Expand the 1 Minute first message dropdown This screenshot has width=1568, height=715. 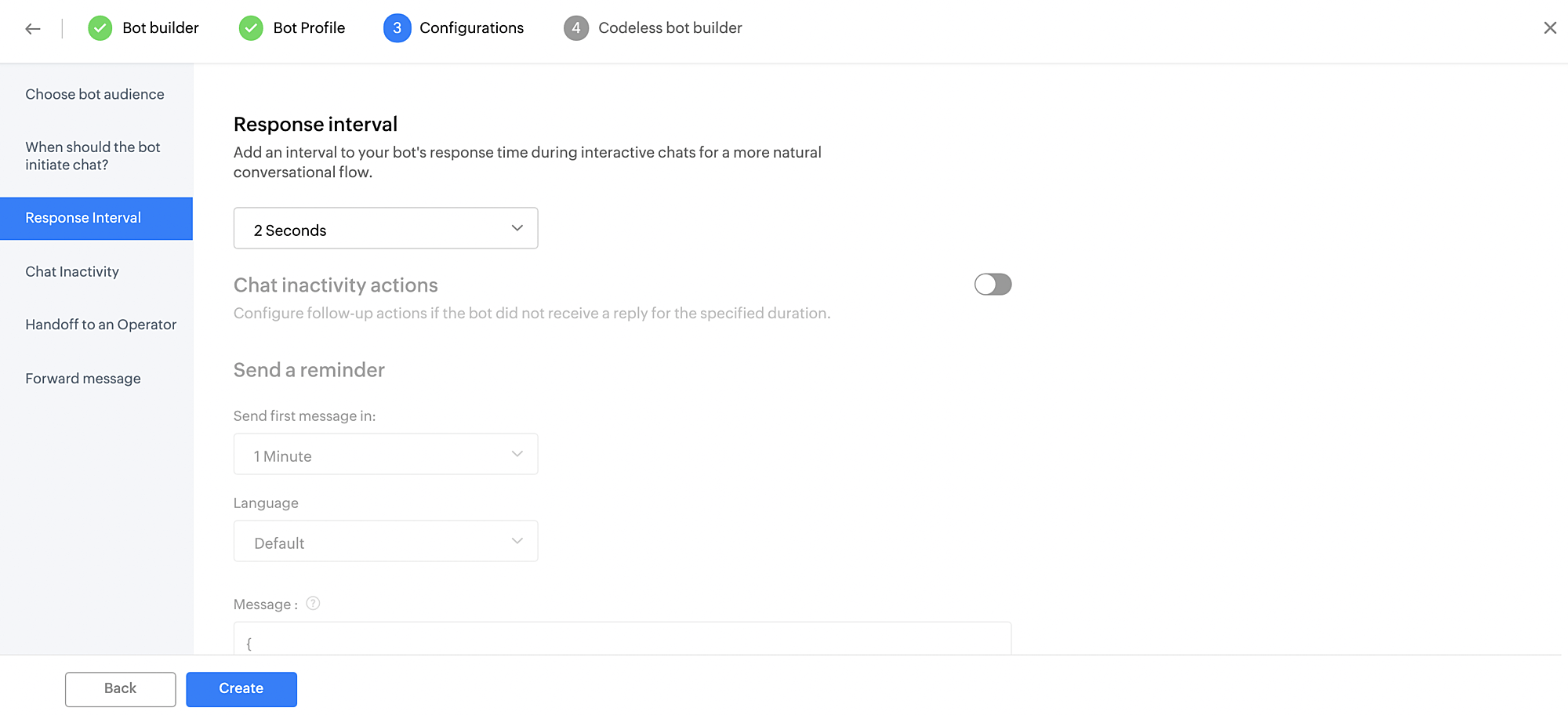click(386, 454)
